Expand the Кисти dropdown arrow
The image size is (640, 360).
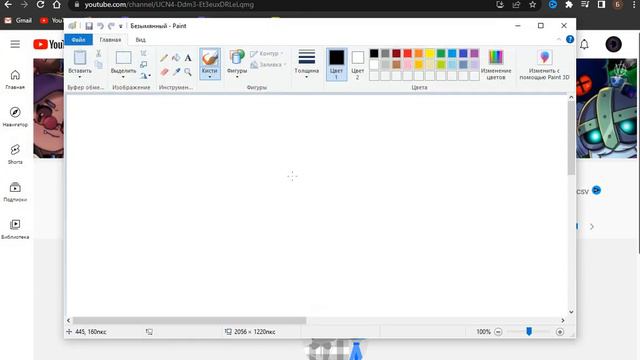coord(210,77)
